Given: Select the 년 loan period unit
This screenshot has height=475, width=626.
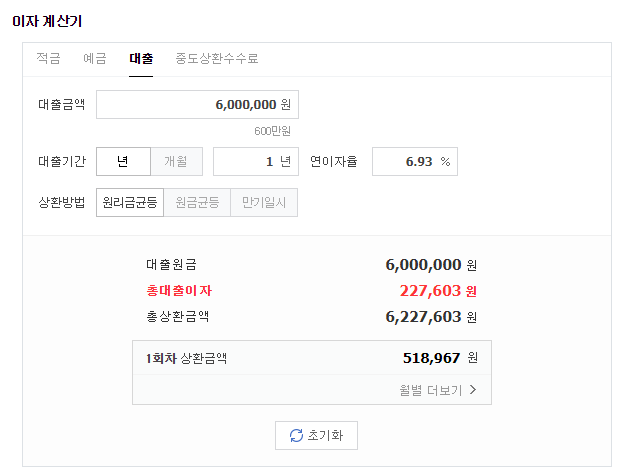Looking at the screenshot, I should (x=123, y=161).
